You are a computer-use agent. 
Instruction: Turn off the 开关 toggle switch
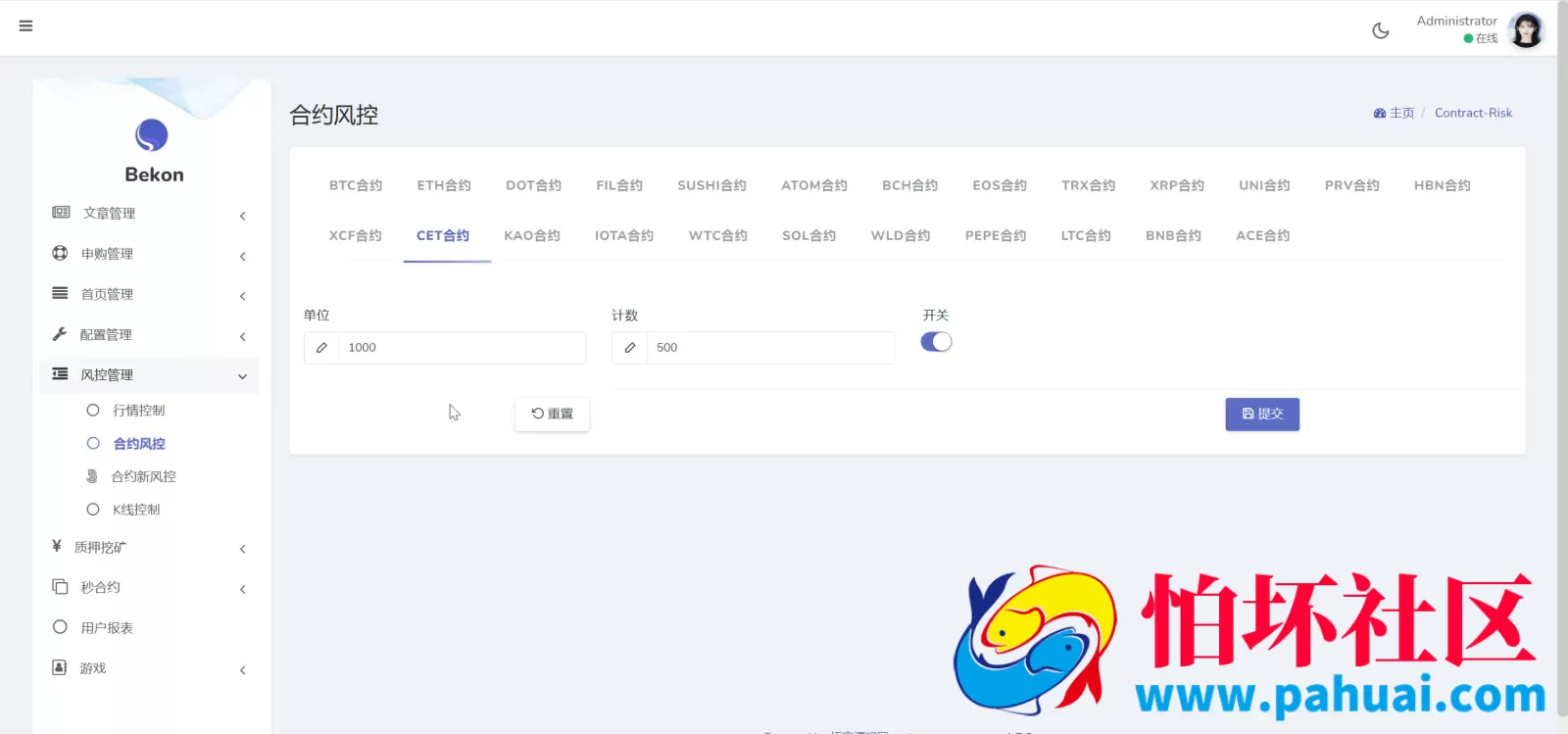pos(936,342)
